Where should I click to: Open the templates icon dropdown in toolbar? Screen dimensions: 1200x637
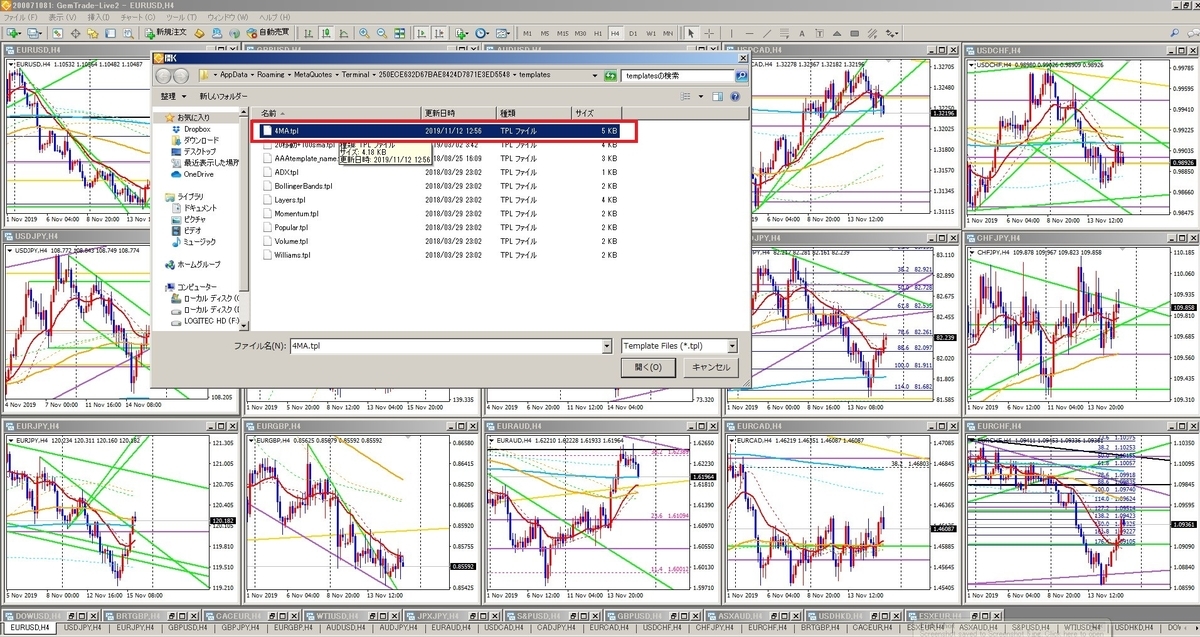pyautogui.click(x=505, y=33)
